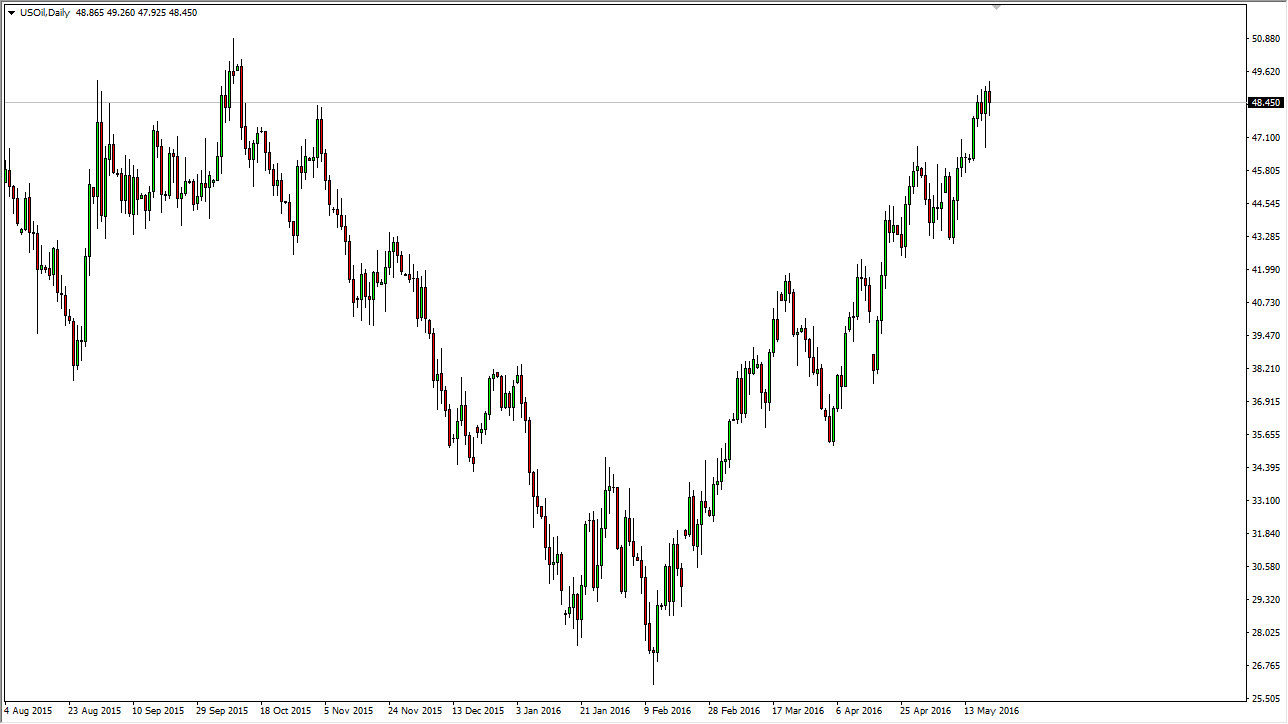Click the 26.765 price axis label
The height and width of the screenshot is (724, 1288).
tap(1265, 666)
